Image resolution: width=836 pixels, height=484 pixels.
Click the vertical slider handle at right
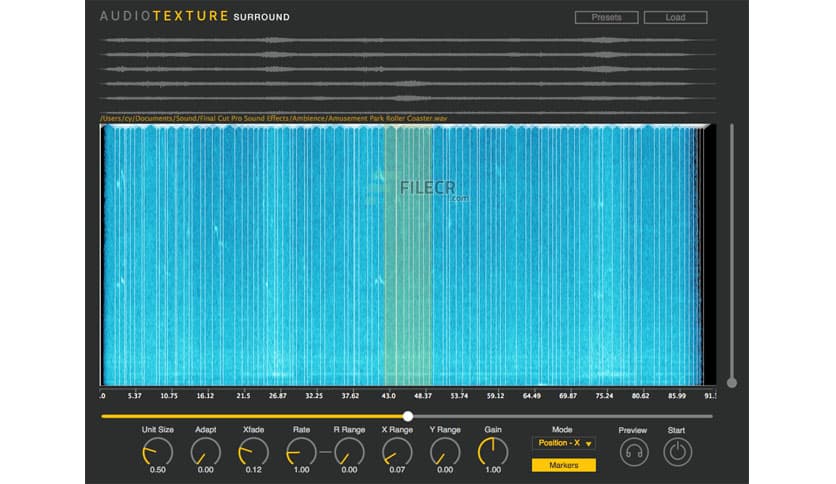click(732, 382)
